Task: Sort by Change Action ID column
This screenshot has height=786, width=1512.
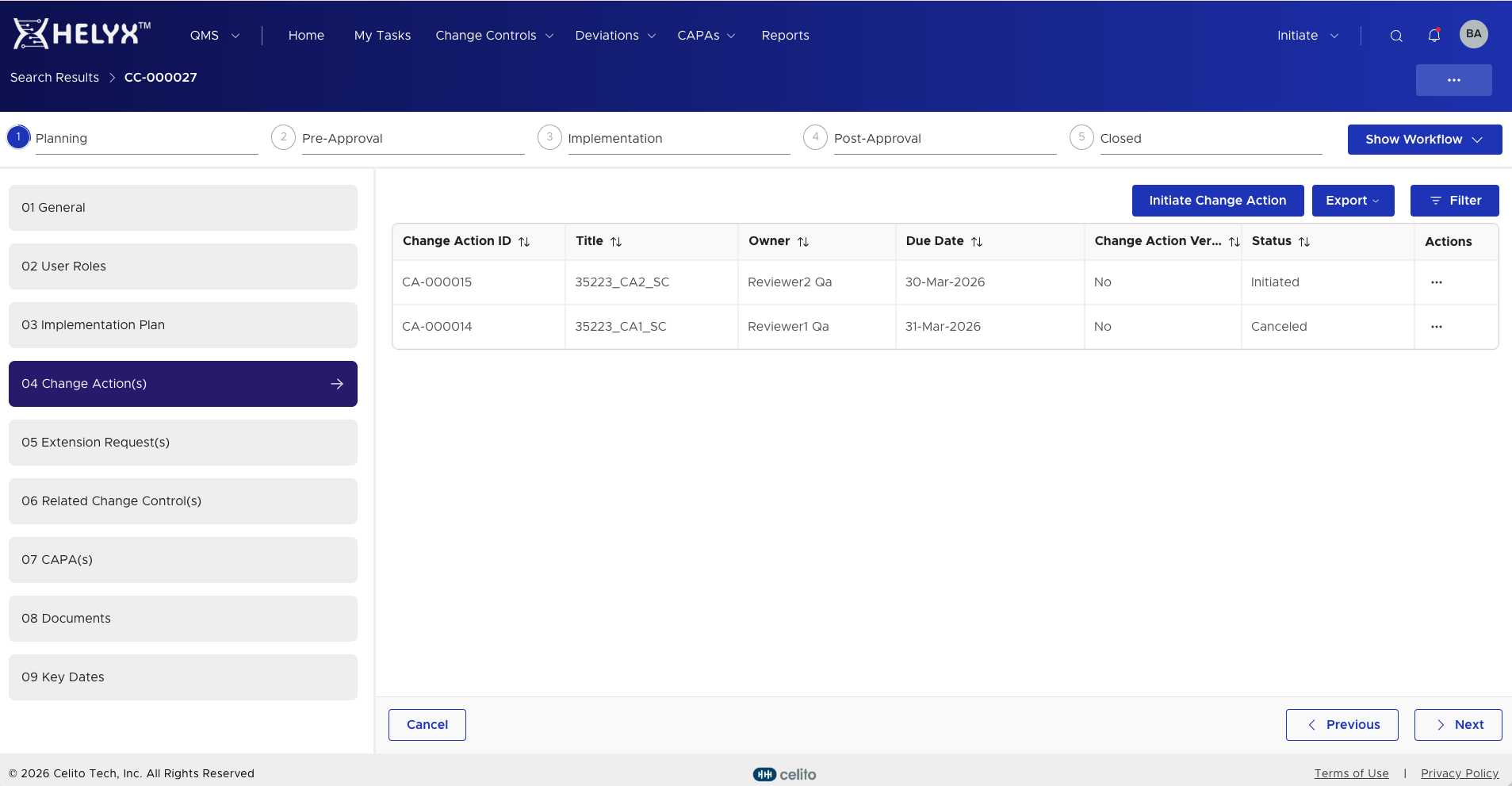Action: pyautogui.click(x=524, y=242)
